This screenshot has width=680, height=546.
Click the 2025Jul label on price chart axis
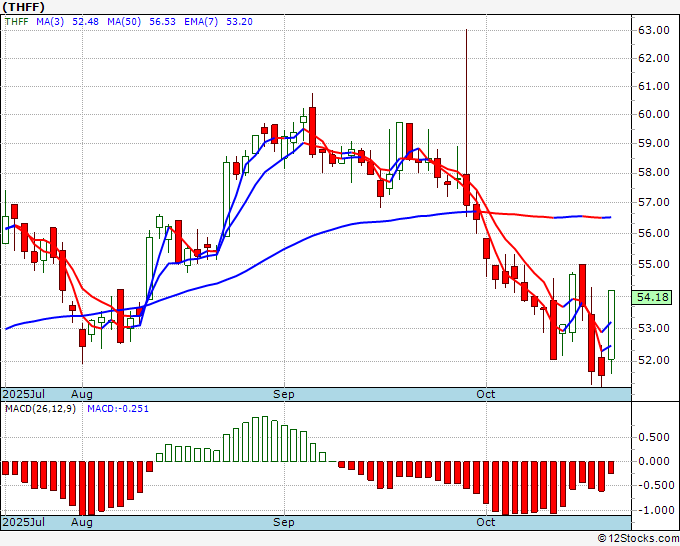click(x=24, y=394)
